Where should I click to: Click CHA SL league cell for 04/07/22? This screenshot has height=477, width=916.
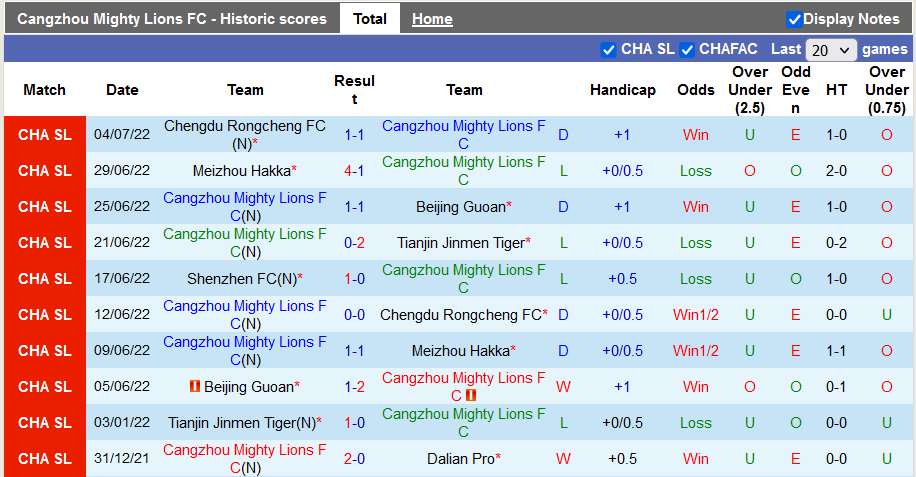[45, 135]
